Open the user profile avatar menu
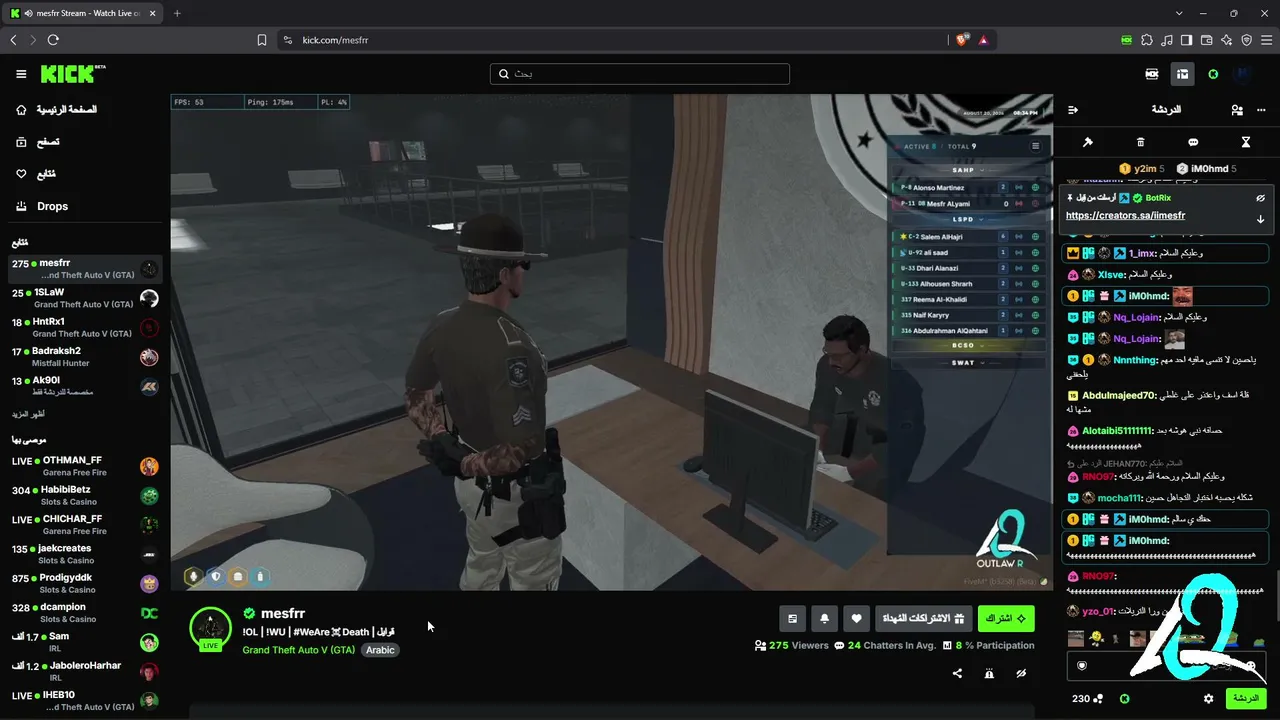The width and height of the screenshot is (1280, 720). coord(1242,74)
